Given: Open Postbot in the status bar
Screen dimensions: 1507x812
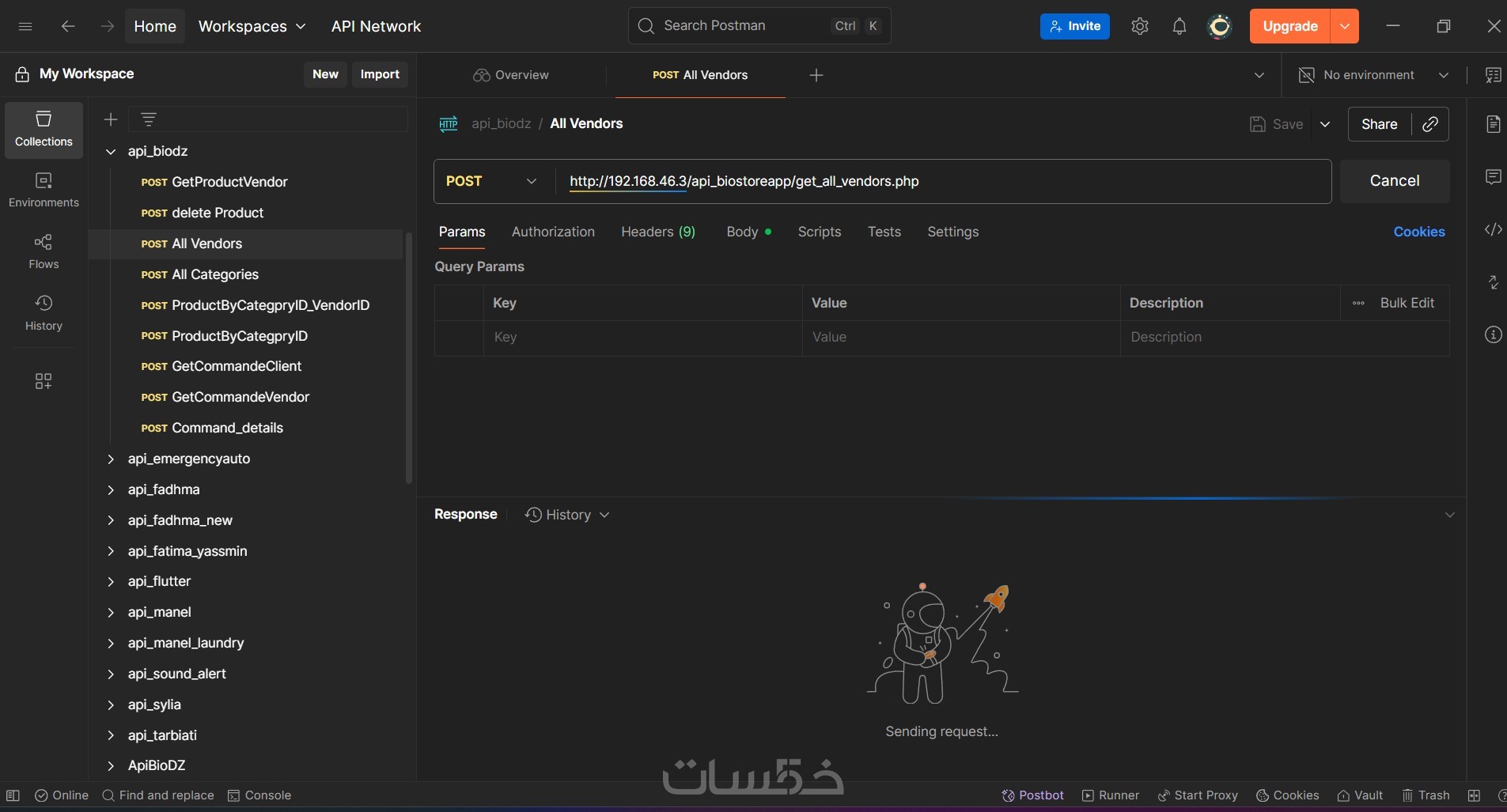Looking at the screenshot, I should click(1032, 795).
